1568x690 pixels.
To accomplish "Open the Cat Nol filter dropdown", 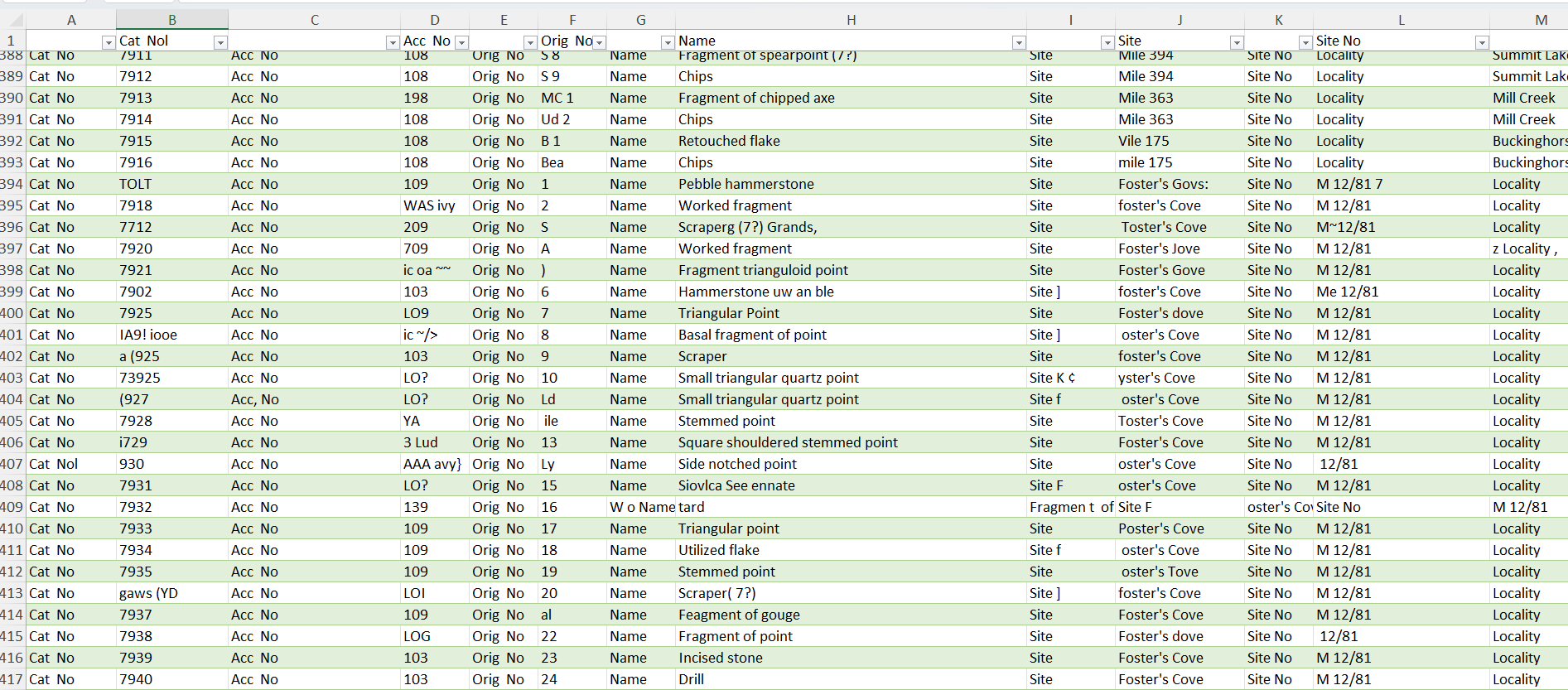I will [x=220, y=42].
